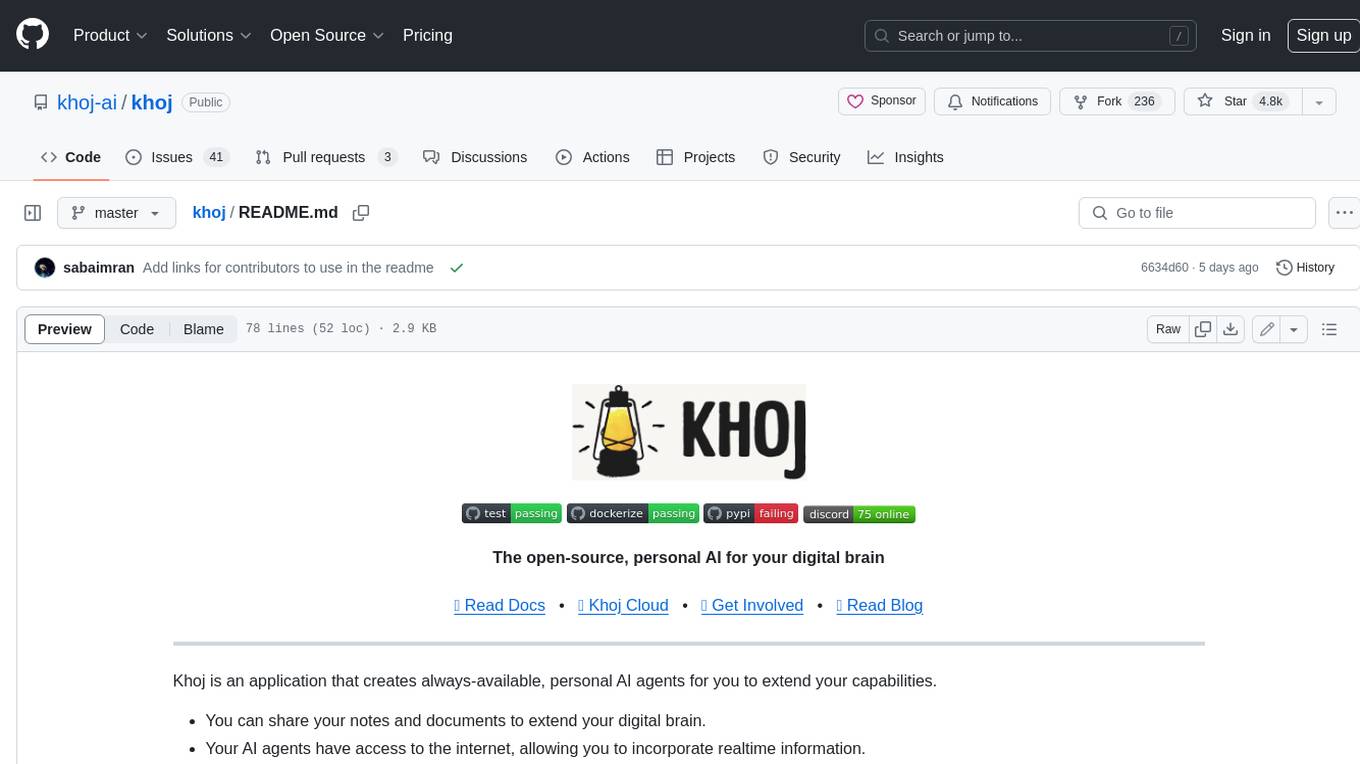Open the Security tab

click(x=802, y=157)
